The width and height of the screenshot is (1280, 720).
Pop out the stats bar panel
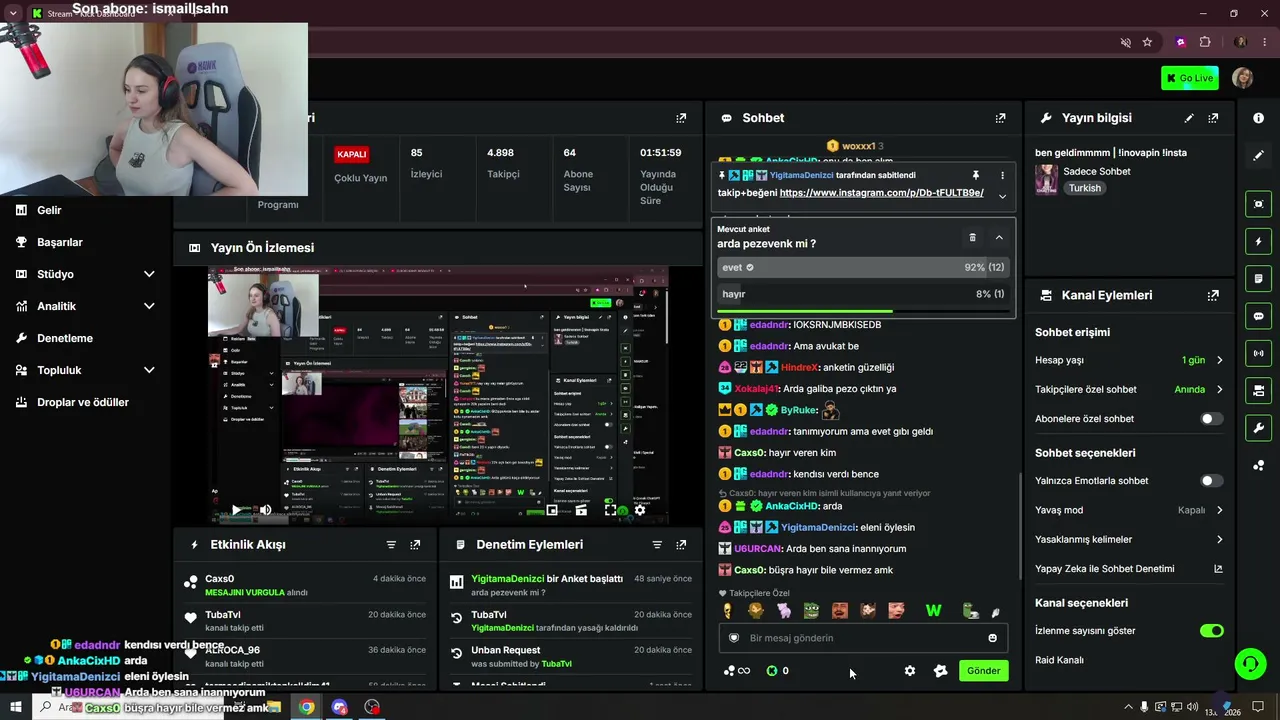681,118
